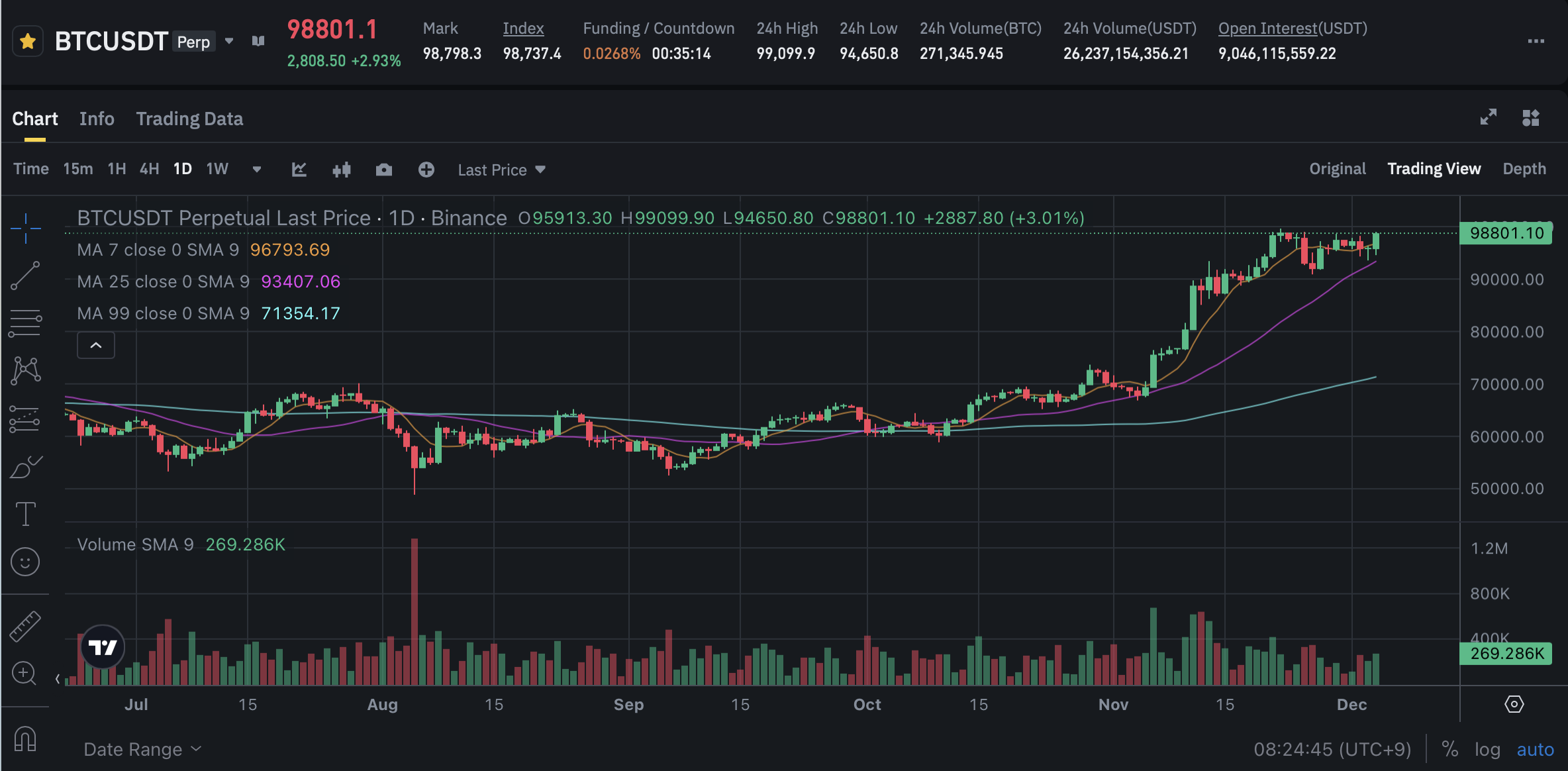Select the text annotation tool
Screen dimensions: 1568x771
[26, 514]
